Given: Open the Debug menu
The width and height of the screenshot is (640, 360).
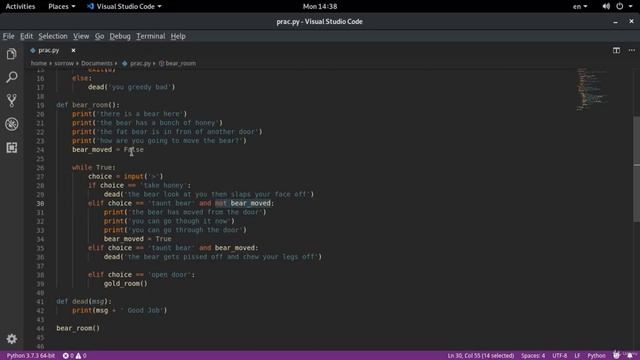Looking at the screenshot, I should coord(120,36).
